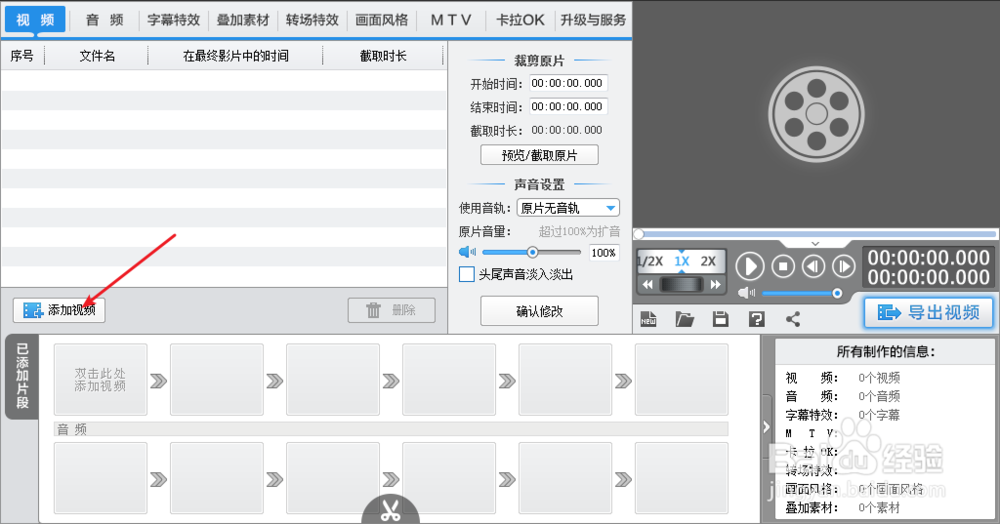Click the 超过100%为扩音 hint text
This screenshot has height=524, width=1000.
pyautogui.click(x=579, y=231)
